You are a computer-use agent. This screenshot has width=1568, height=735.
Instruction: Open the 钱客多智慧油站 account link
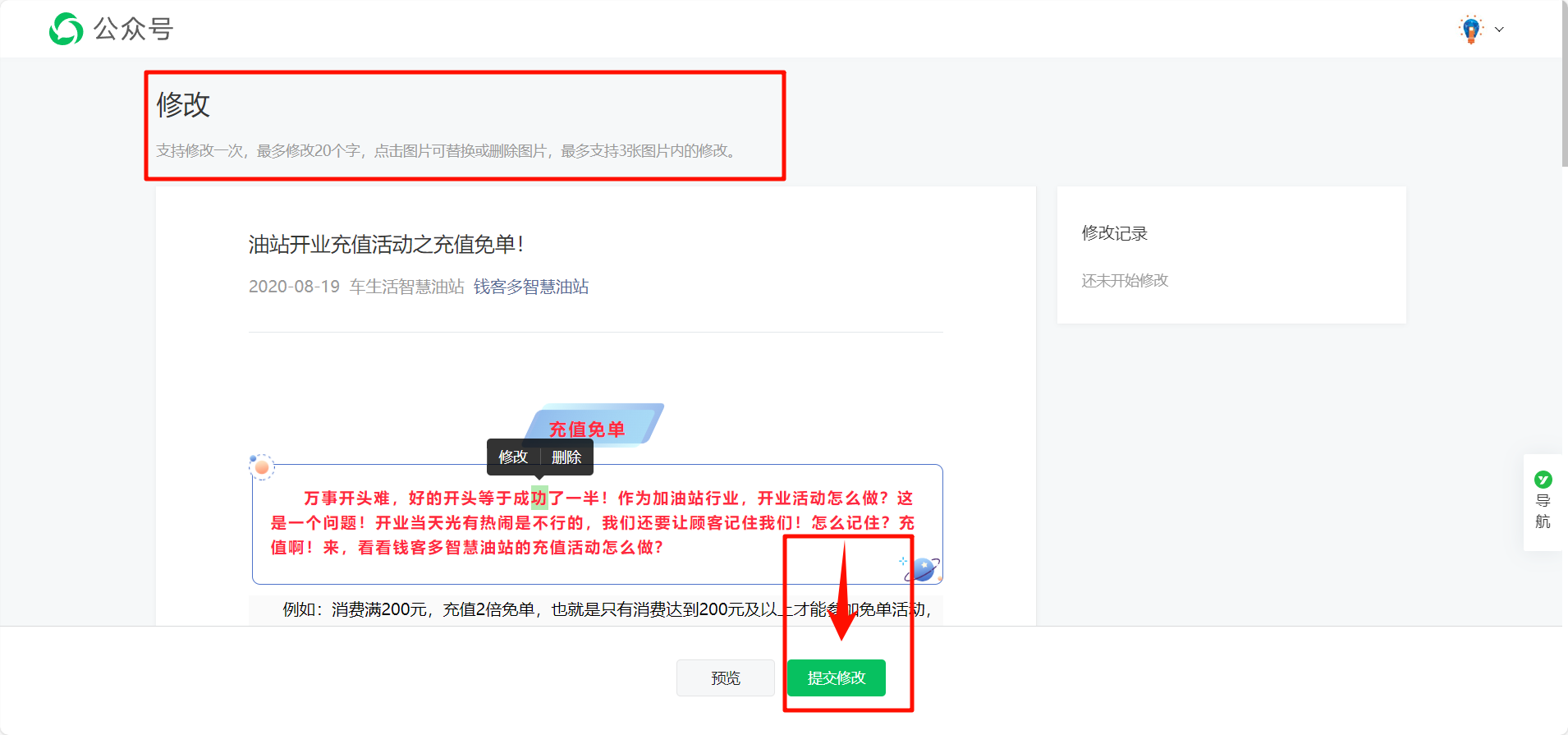[x=531, y=287]
